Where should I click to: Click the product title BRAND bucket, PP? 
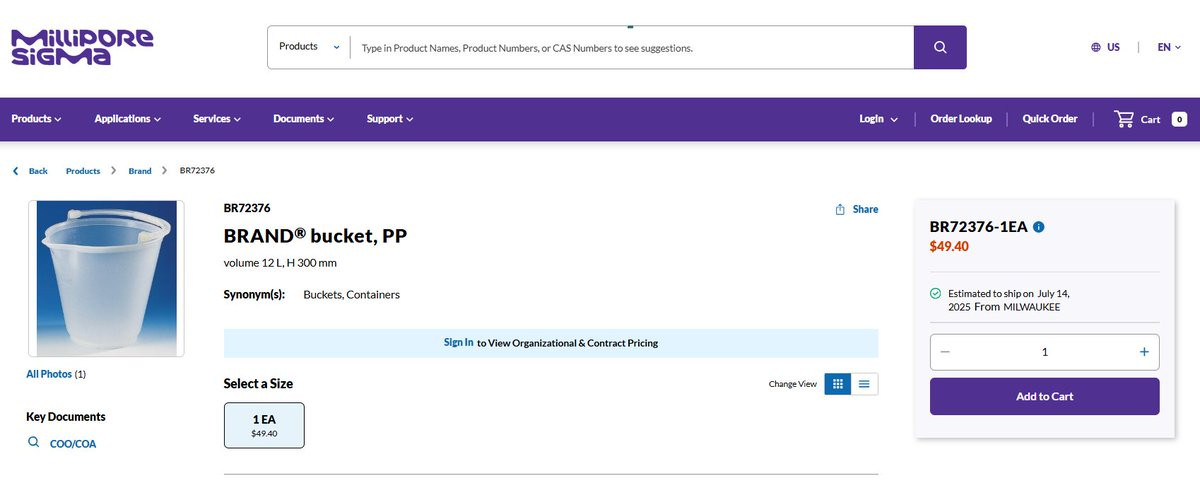(315, 236)
